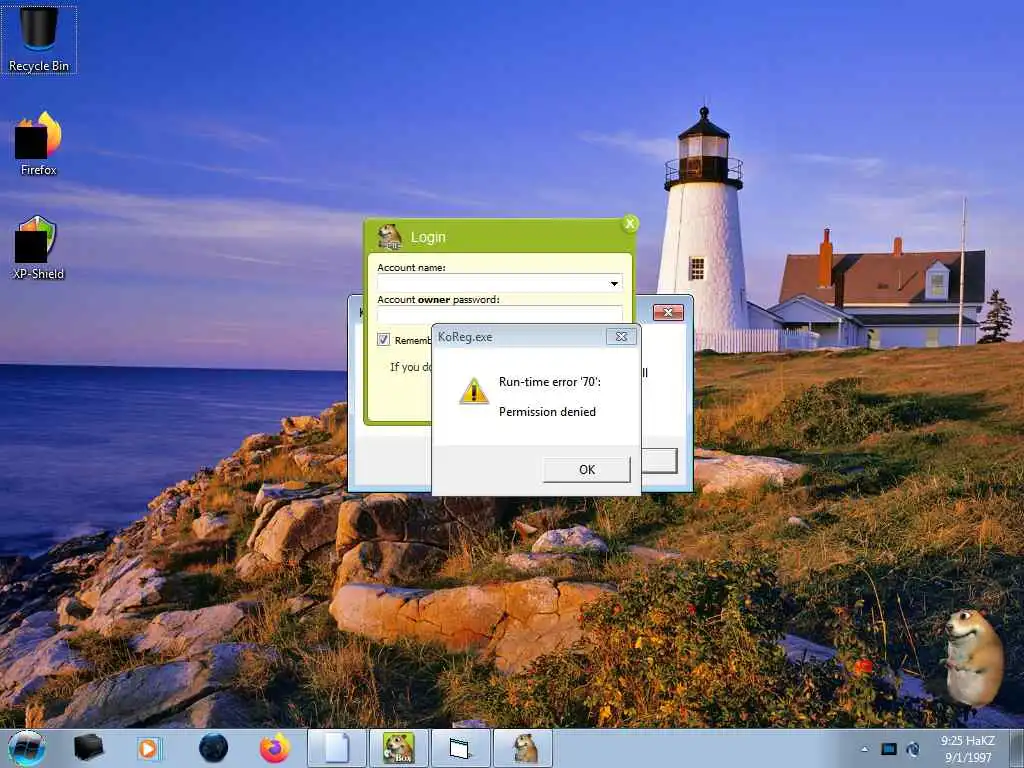The width and height of the screenshot is (1024, 768).
Task: Open the Windows Start menu orb
Action: pos(27,748)
